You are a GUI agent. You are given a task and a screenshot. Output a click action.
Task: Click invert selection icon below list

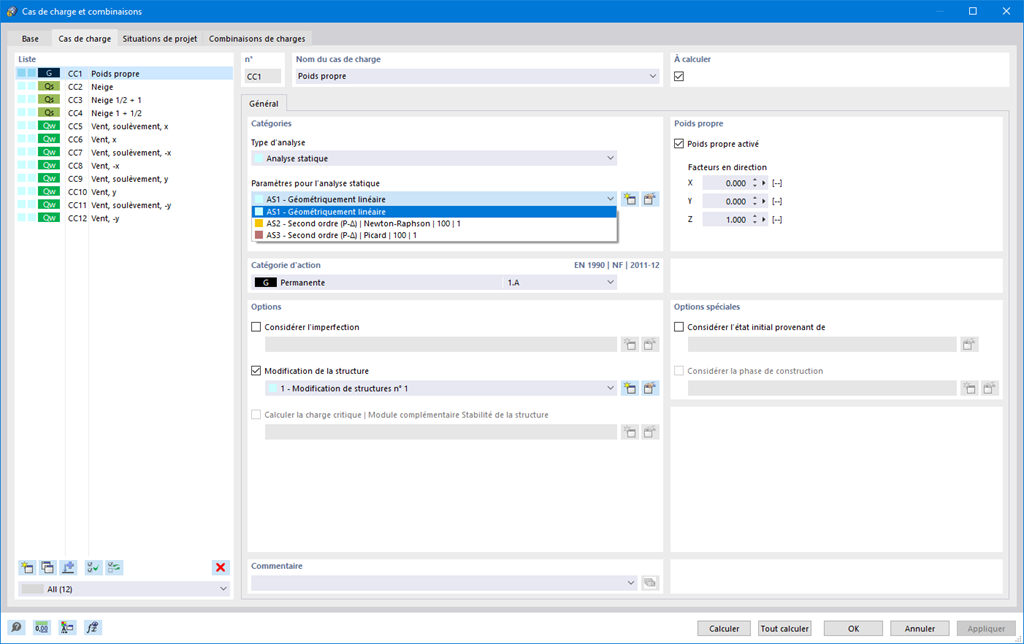pos(114,568)
